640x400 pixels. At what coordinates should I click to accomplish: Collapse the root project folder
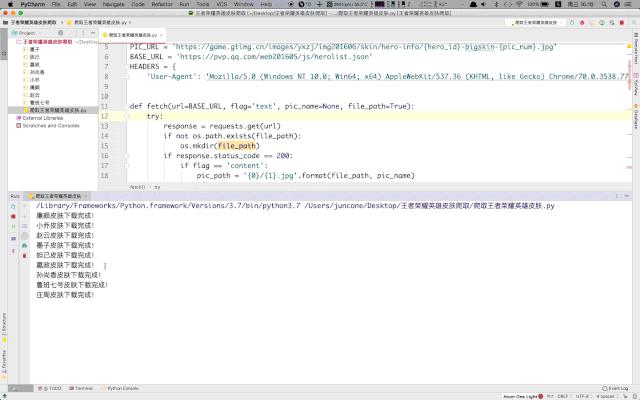(x=14, y=42)
